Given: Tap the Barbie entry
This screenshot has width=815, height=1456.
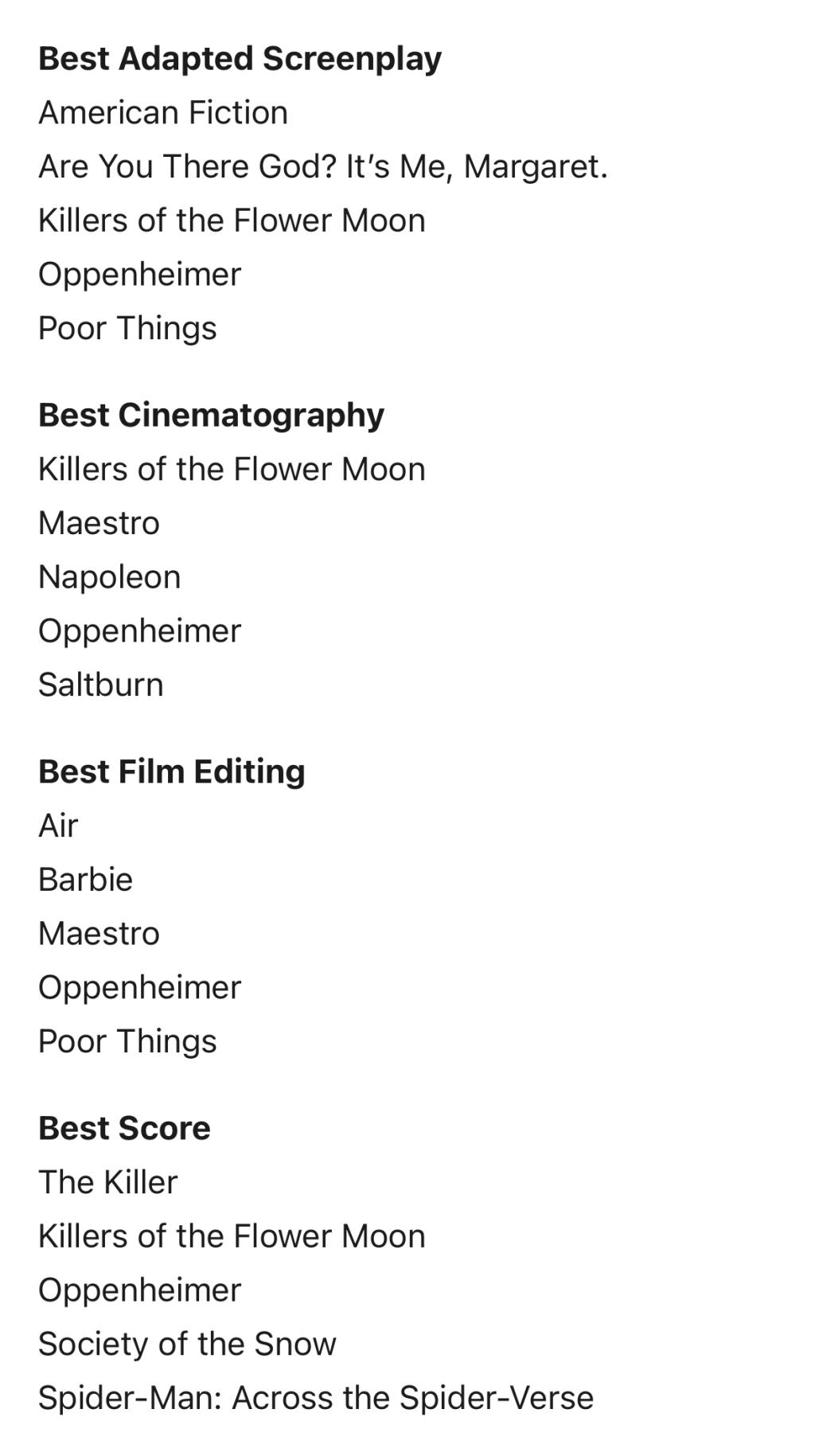Looking at the screenshot, I should [x=85, y=880].
